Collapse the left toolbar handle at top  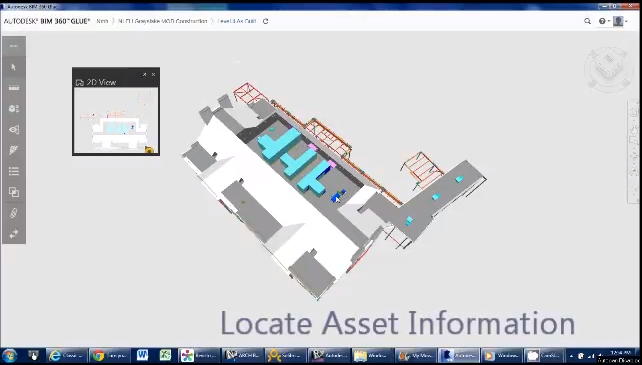(14, 46)
